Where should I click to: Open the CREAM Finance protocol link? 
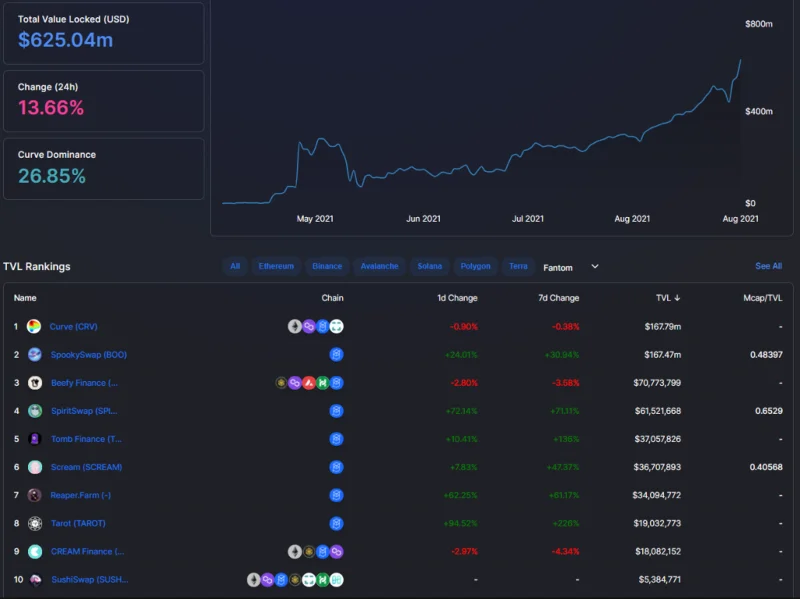click(87, 552)
